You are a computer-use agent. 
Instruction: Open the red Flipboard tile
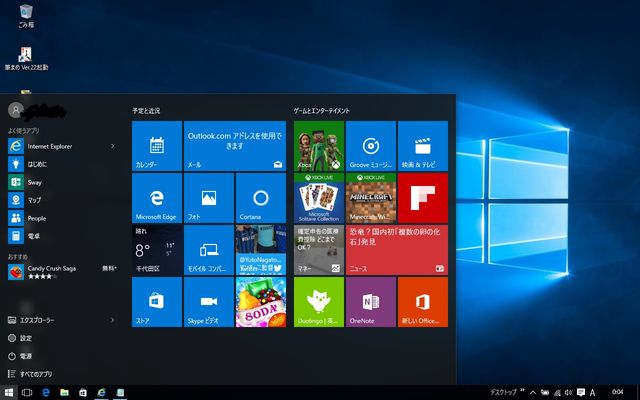click(423, 198)
